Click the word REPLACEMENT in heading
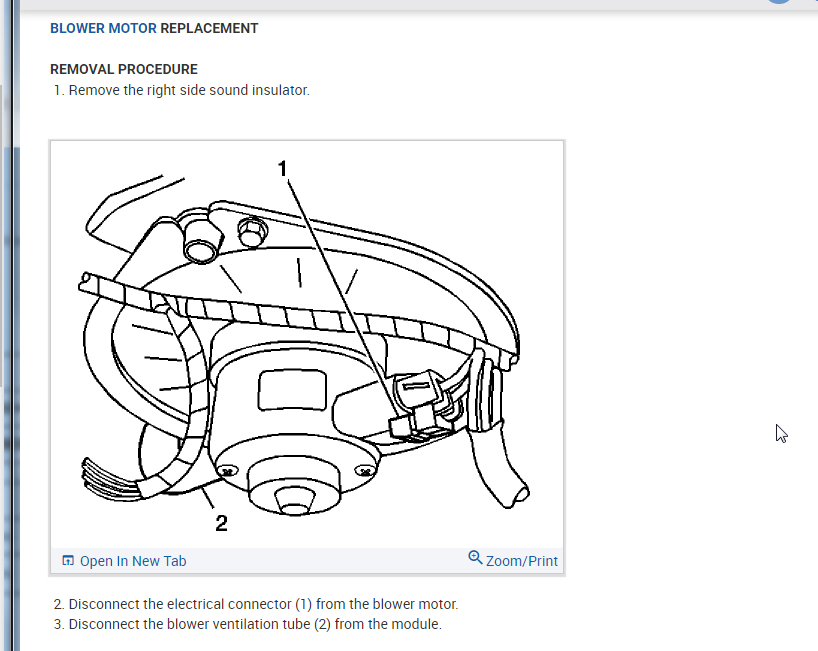Screen dimensions: 818x651 pyautogui.click(x=209, y=28)
